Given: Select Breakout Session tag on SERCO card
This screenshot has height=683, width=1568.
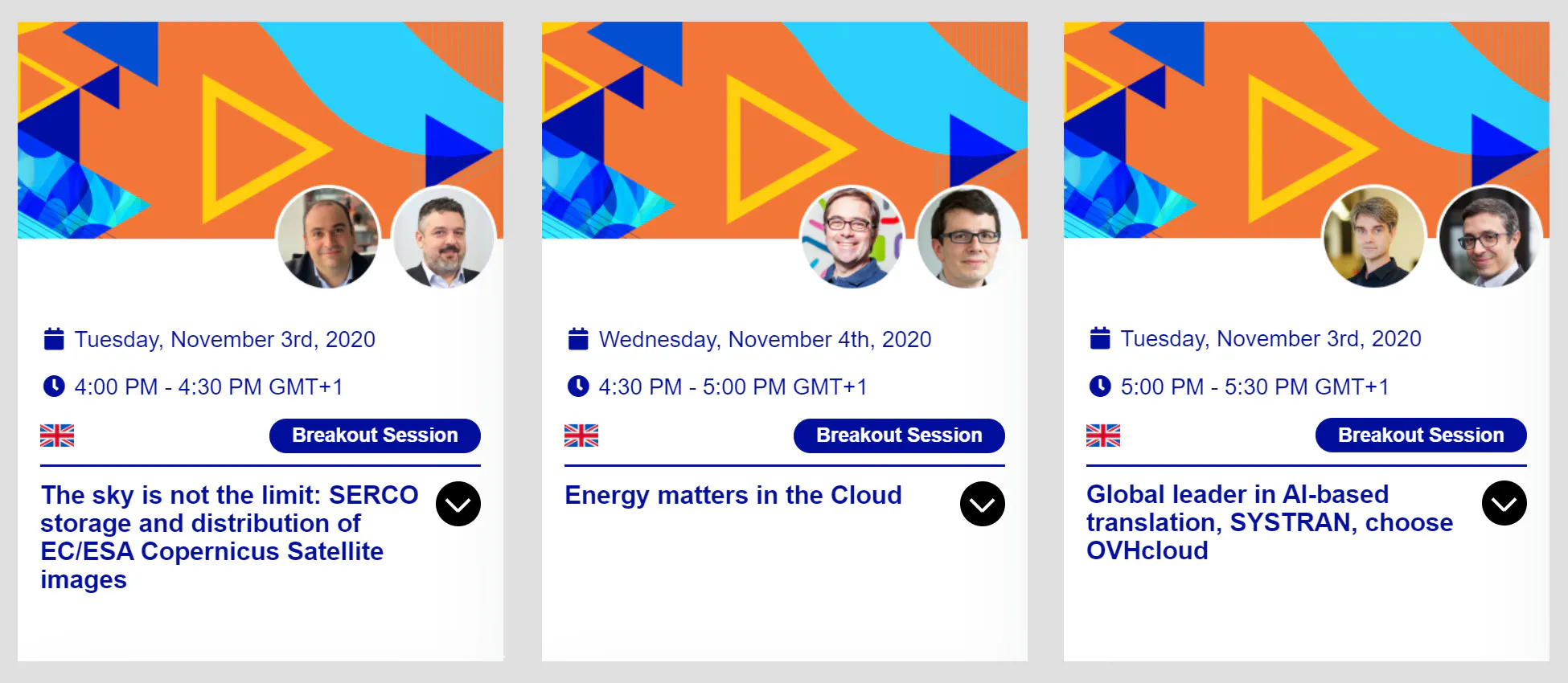Looking at the screenshot, I should click(375, 436).
